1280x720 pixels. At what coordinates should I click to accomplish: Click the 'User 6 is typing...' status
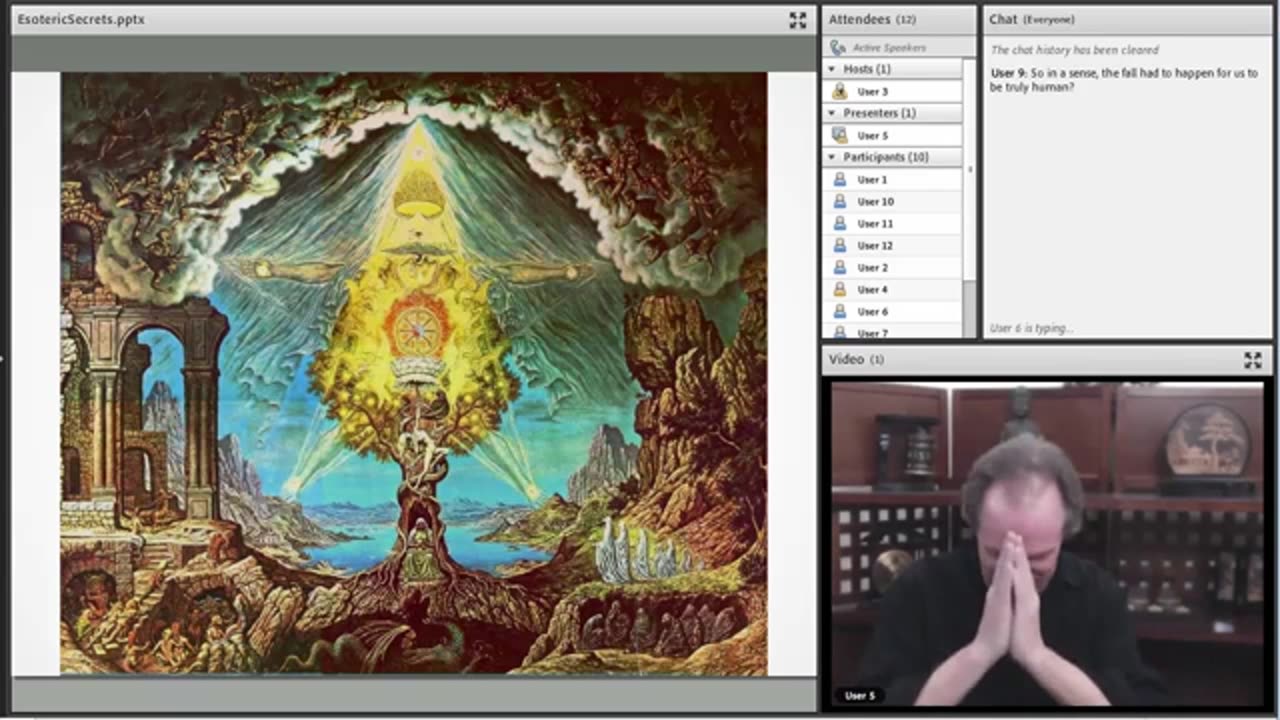pyautogui.click(x=1031, y=328)
